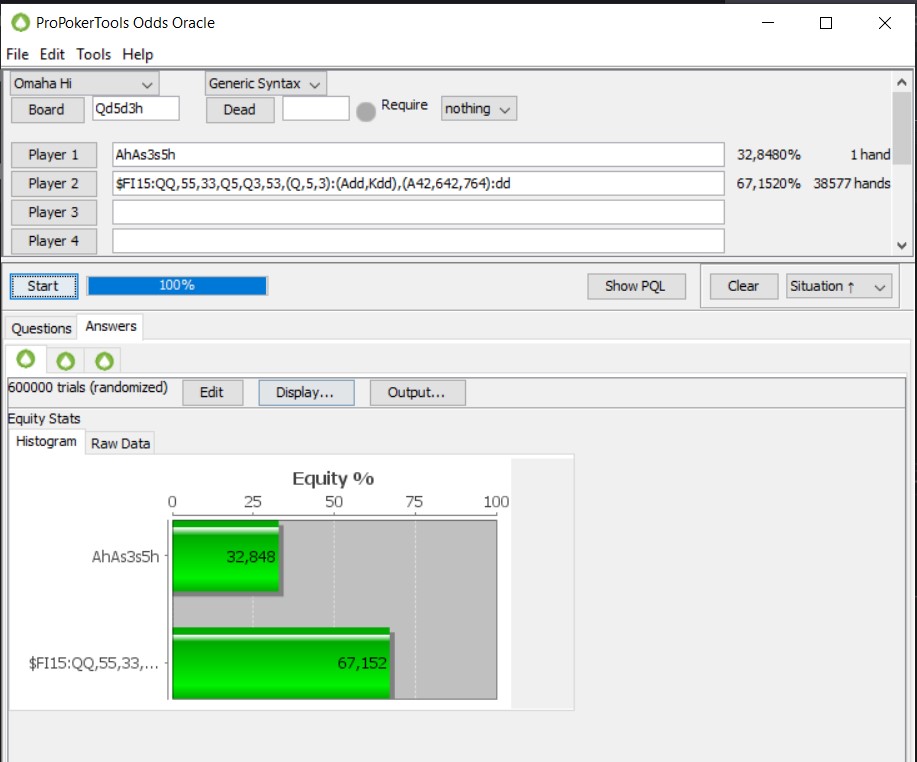The image size is (917, 762).
Task: Click the 32,8480% equity value
Action: (768, 155)
